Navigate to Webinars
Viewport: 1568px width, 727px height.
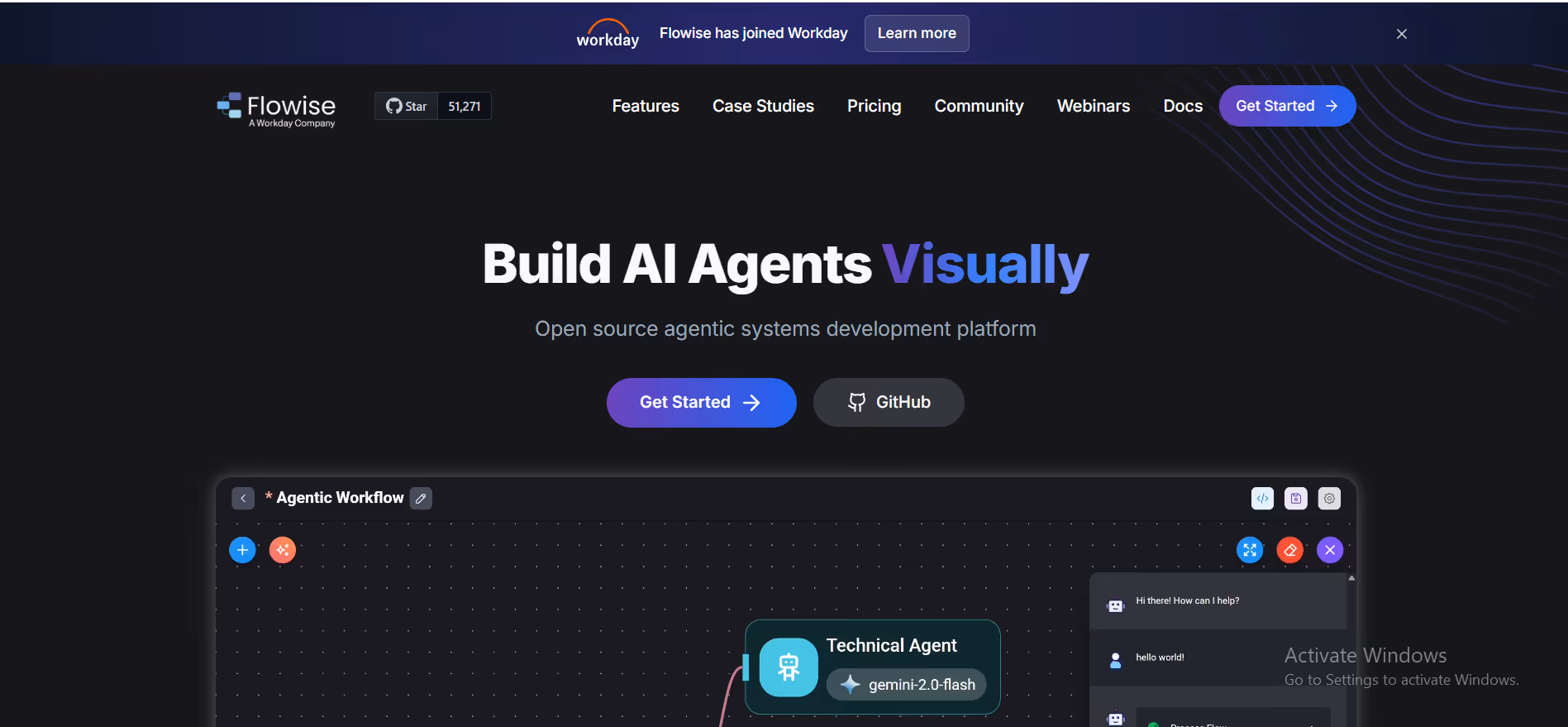(1093, 106)
